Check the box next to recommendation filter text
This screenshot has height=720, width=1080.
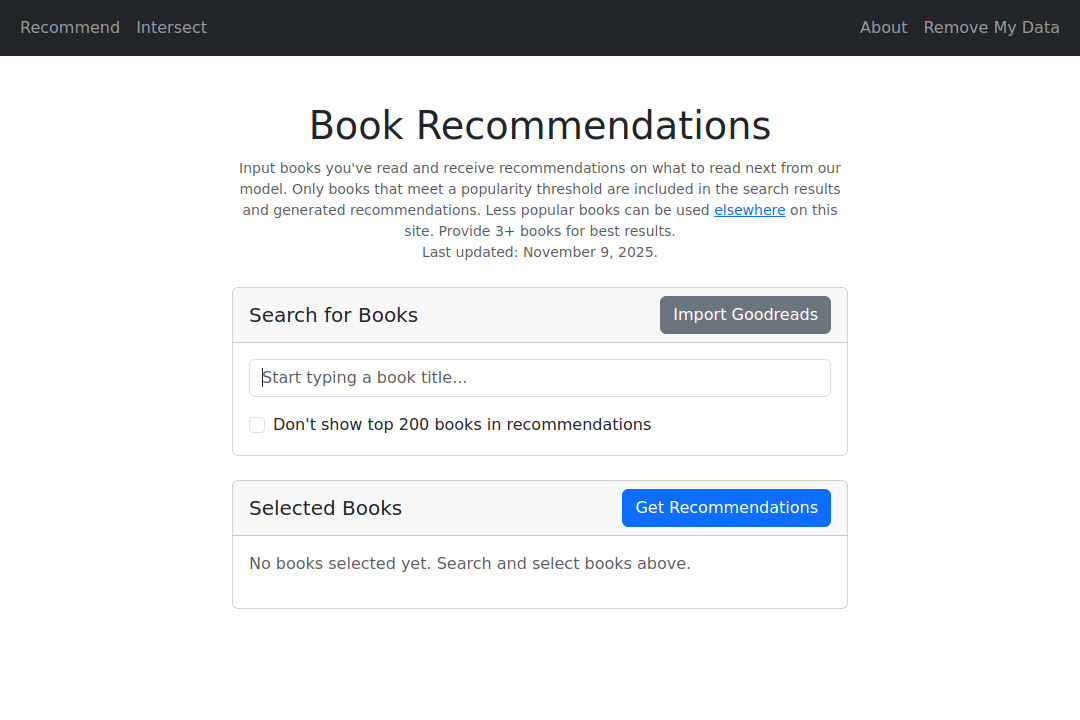click(x=257, y=424)
